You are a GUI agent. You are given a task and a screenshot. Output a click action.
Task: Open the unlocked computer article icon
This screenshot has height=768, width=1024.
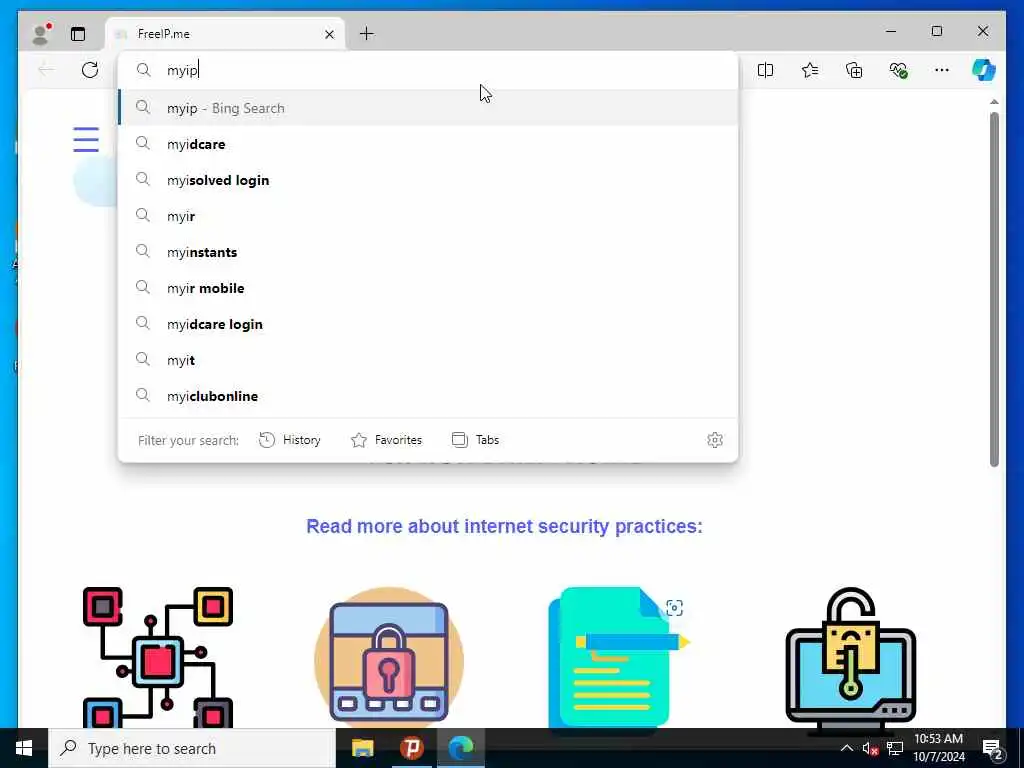pos(850,657)
